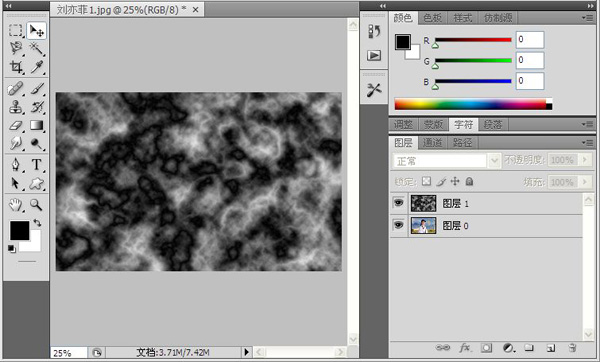Swap foreground and background colors

[37, 222]
